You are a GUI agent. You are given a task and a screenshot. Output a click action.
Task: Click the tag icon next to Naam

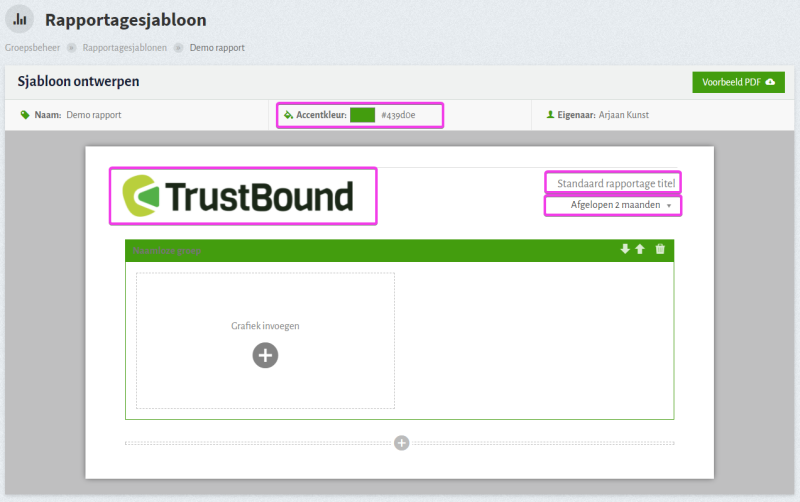point(24,115)
